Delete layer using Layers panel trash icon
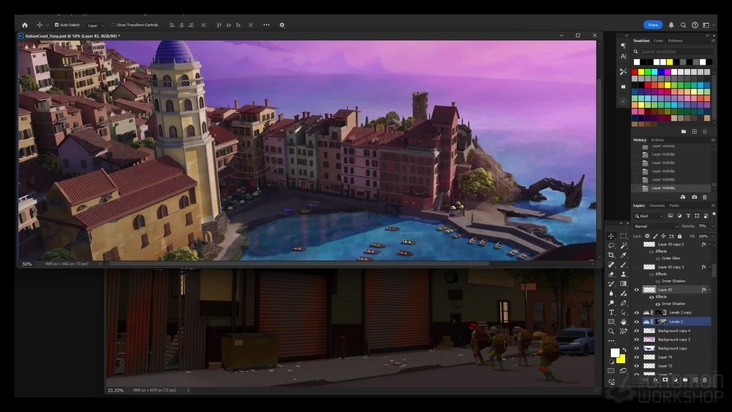This screenshot has width=732, height=412. (x=705, y=380)
